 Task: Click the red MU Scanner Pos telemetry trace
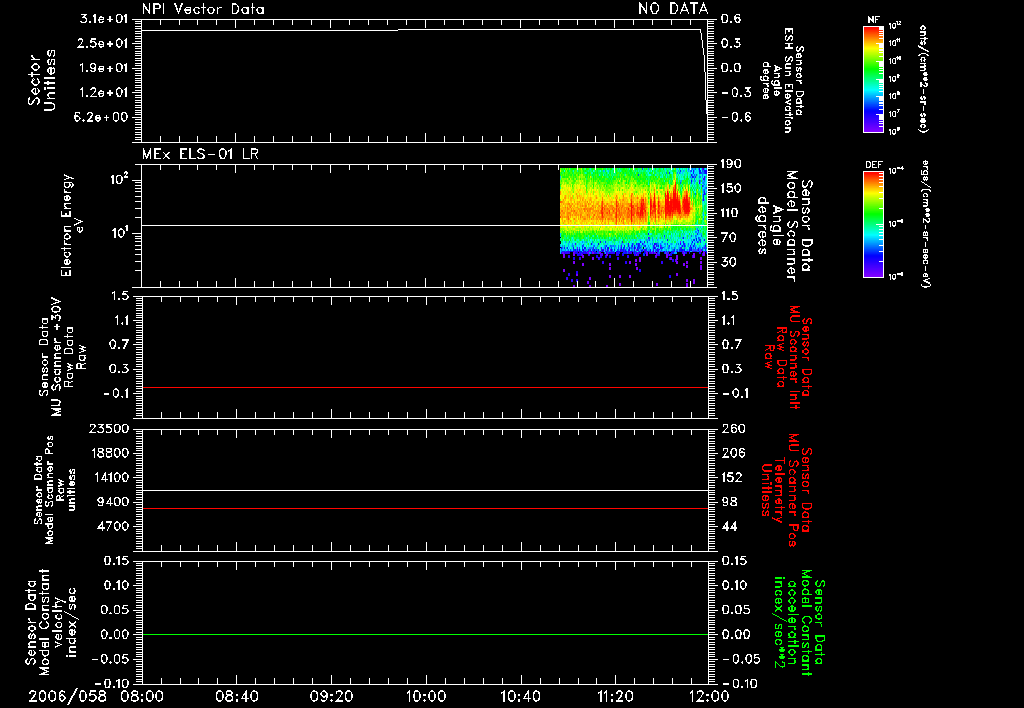(x=425, y=508)
